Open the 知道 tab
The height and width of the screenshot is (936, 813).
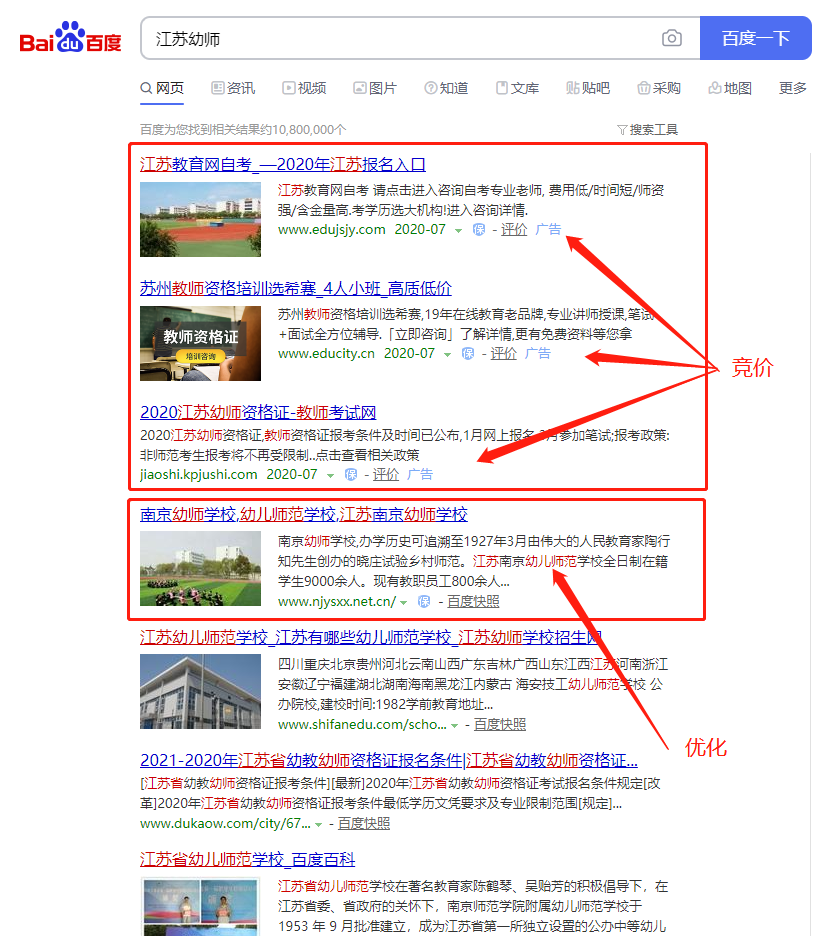pyautogui.click(x=446, y=88)
